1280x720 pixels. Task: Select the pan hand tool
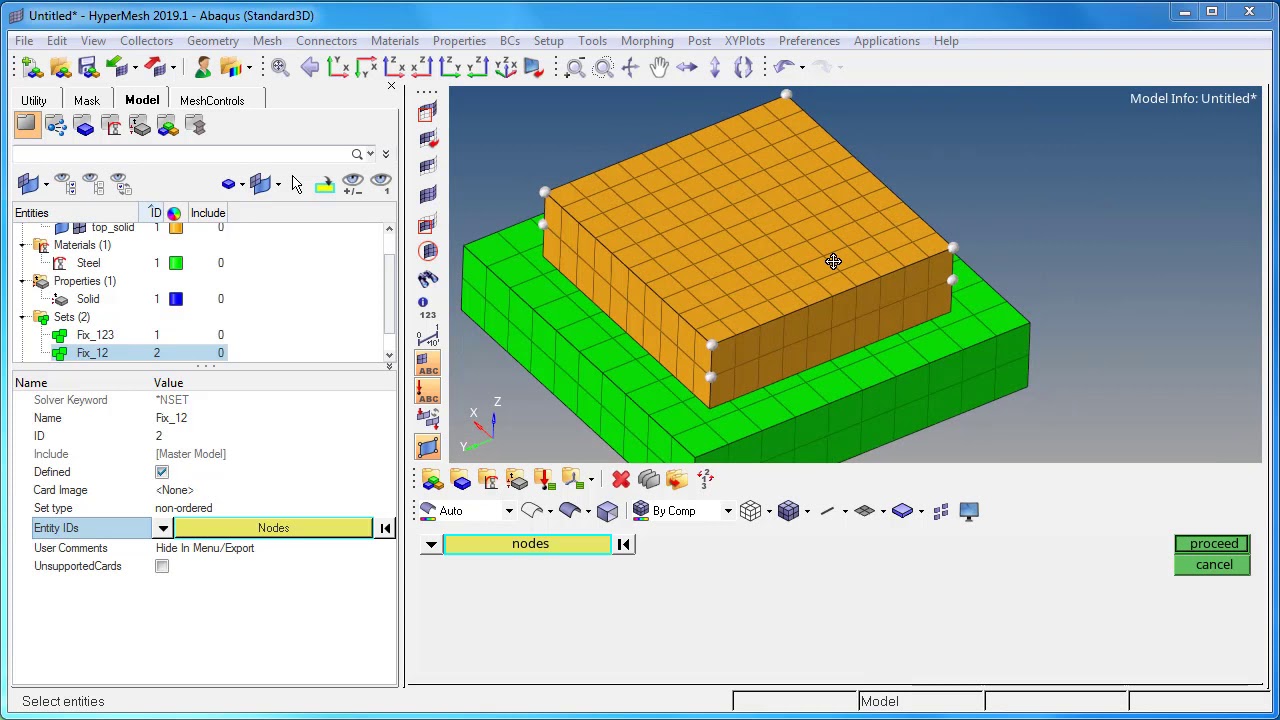pyautogui.click(x=659, y=67)
